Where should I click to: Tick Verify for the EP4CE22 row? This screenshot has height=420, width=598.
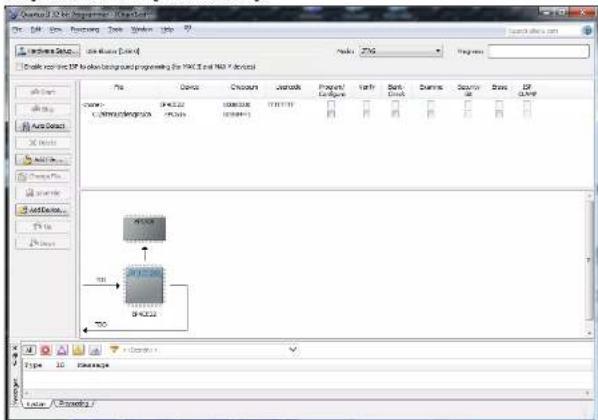[x=367, y=105]
